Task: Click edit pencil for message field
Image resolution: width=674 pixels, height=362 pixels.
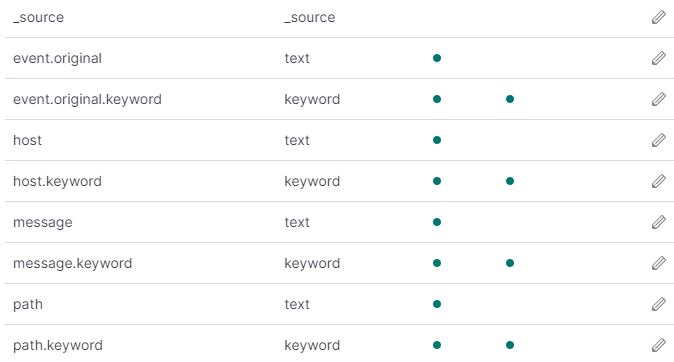Action: (659, 222)
